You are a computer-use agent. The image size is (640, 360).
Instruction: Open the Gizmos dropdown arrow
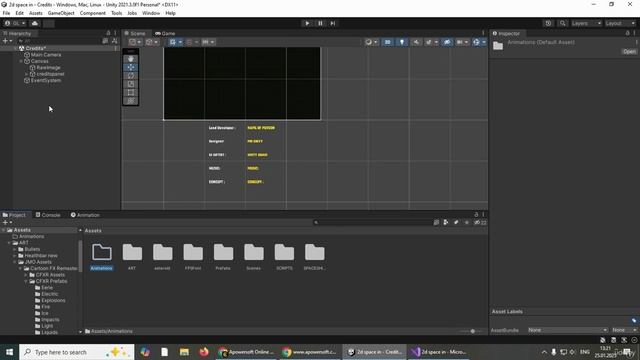pyautogui.click(x=484, y=42)
